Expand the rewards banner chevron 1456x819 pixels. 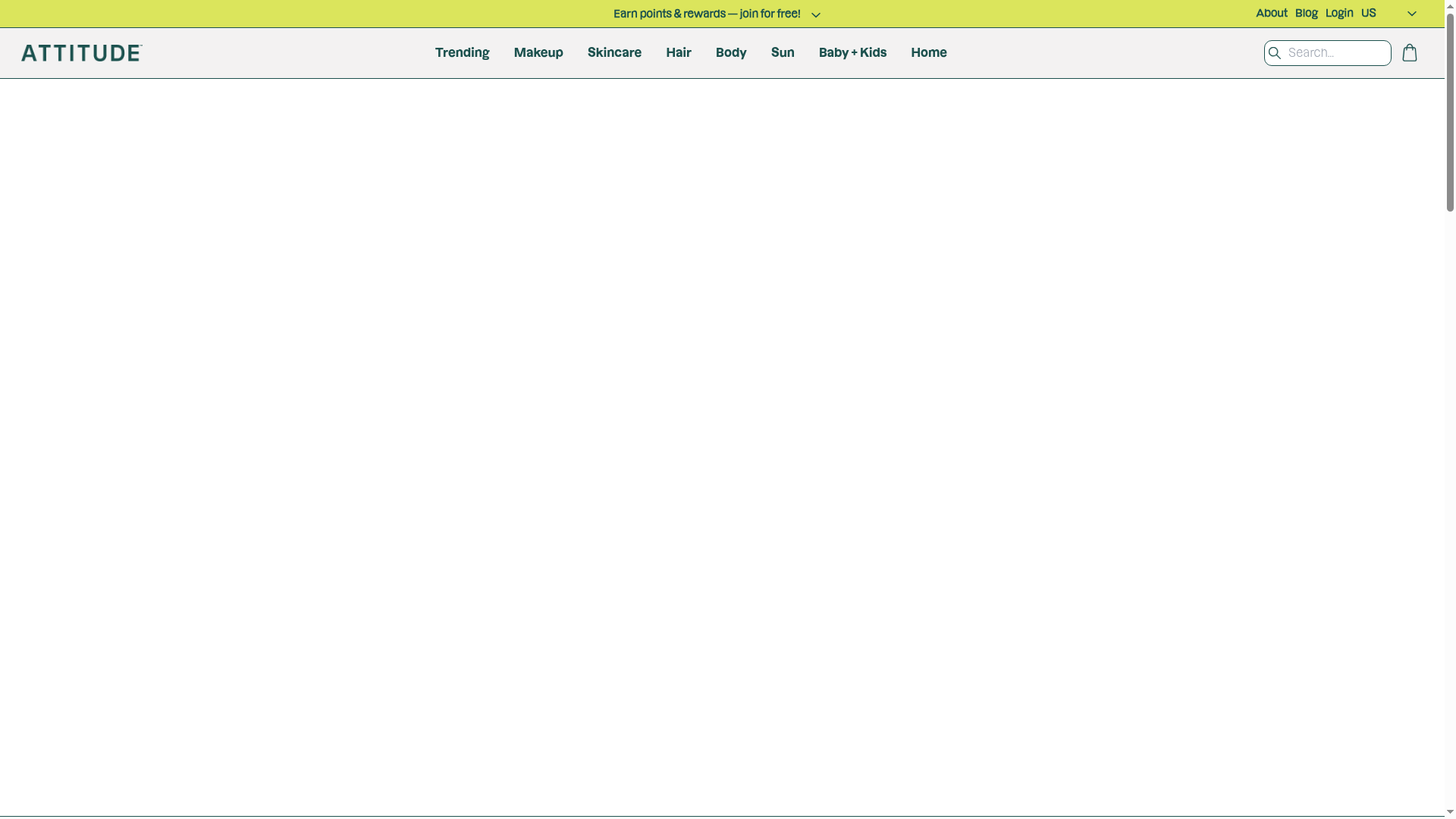point(815,14)
